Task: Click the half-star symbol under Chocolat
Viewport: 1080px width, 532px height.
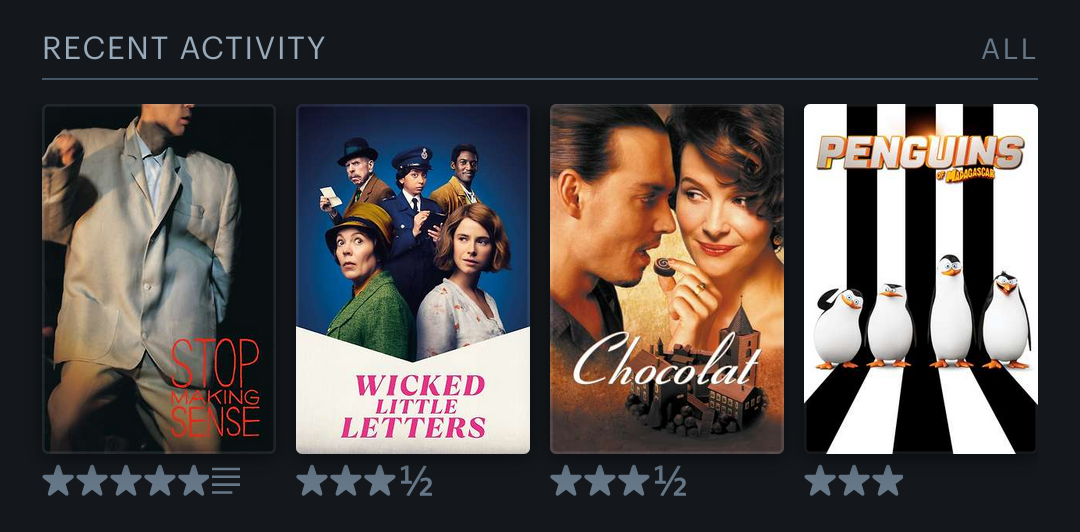Action: (671, 480)
